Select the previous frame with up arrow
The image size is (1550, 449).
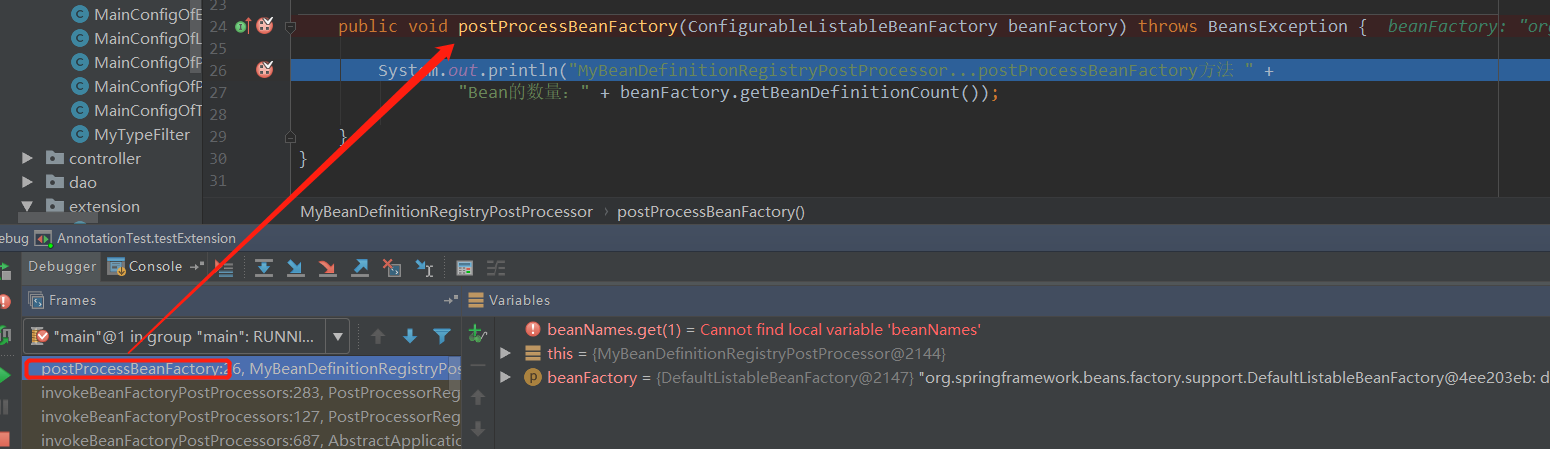pos(377,336)
